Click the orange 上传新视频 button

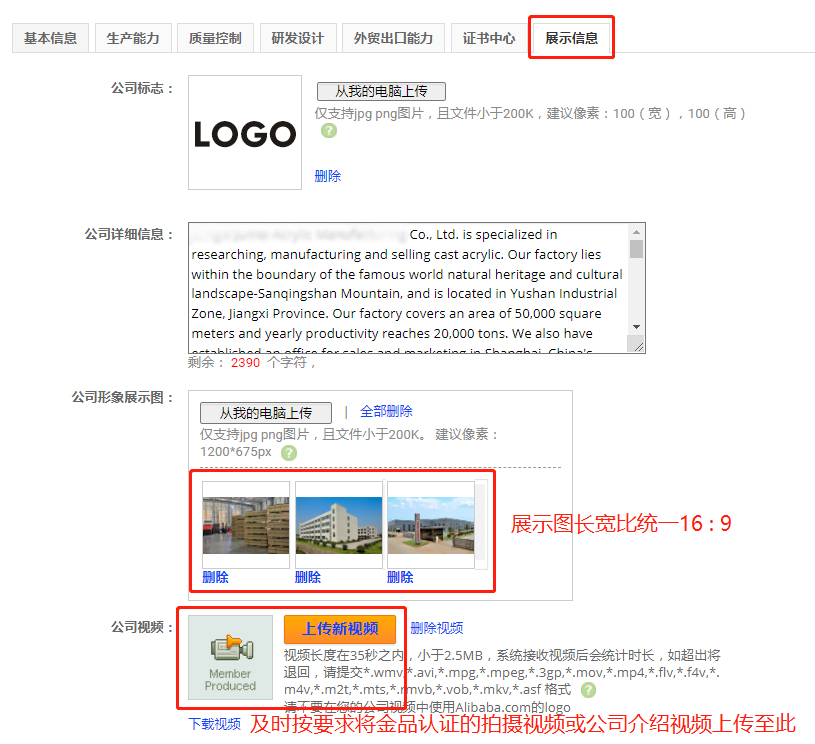coord(340,629)
